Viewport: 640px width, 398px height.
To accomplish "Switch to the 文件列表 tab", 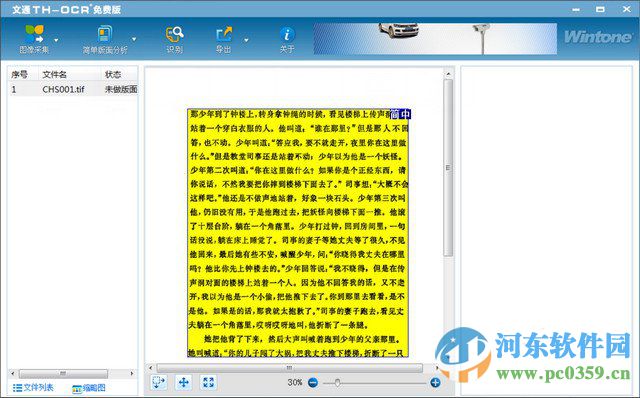I will (x=33, y=387).
